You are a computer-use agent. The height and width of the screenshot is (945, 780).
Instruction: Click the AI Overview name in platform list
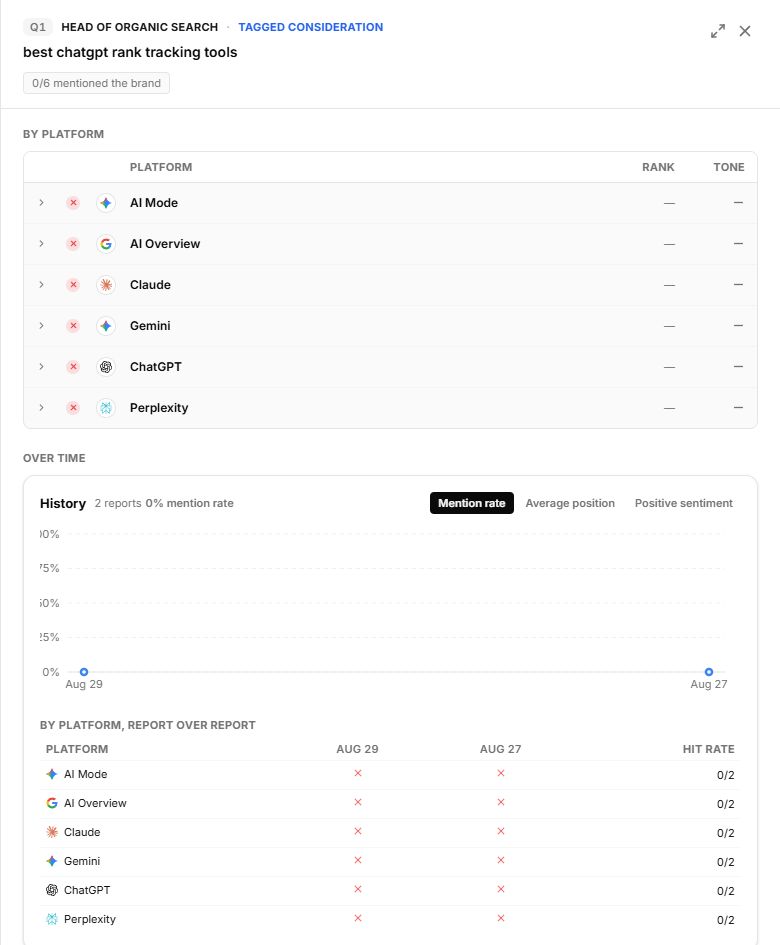[165, 244]
